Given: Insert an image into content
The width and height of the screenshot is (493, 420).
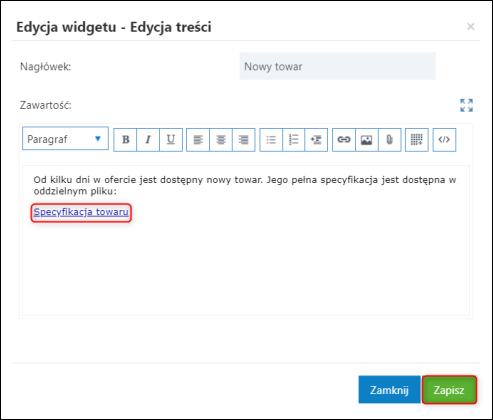Looking at the screenshot, I should 367,140.
